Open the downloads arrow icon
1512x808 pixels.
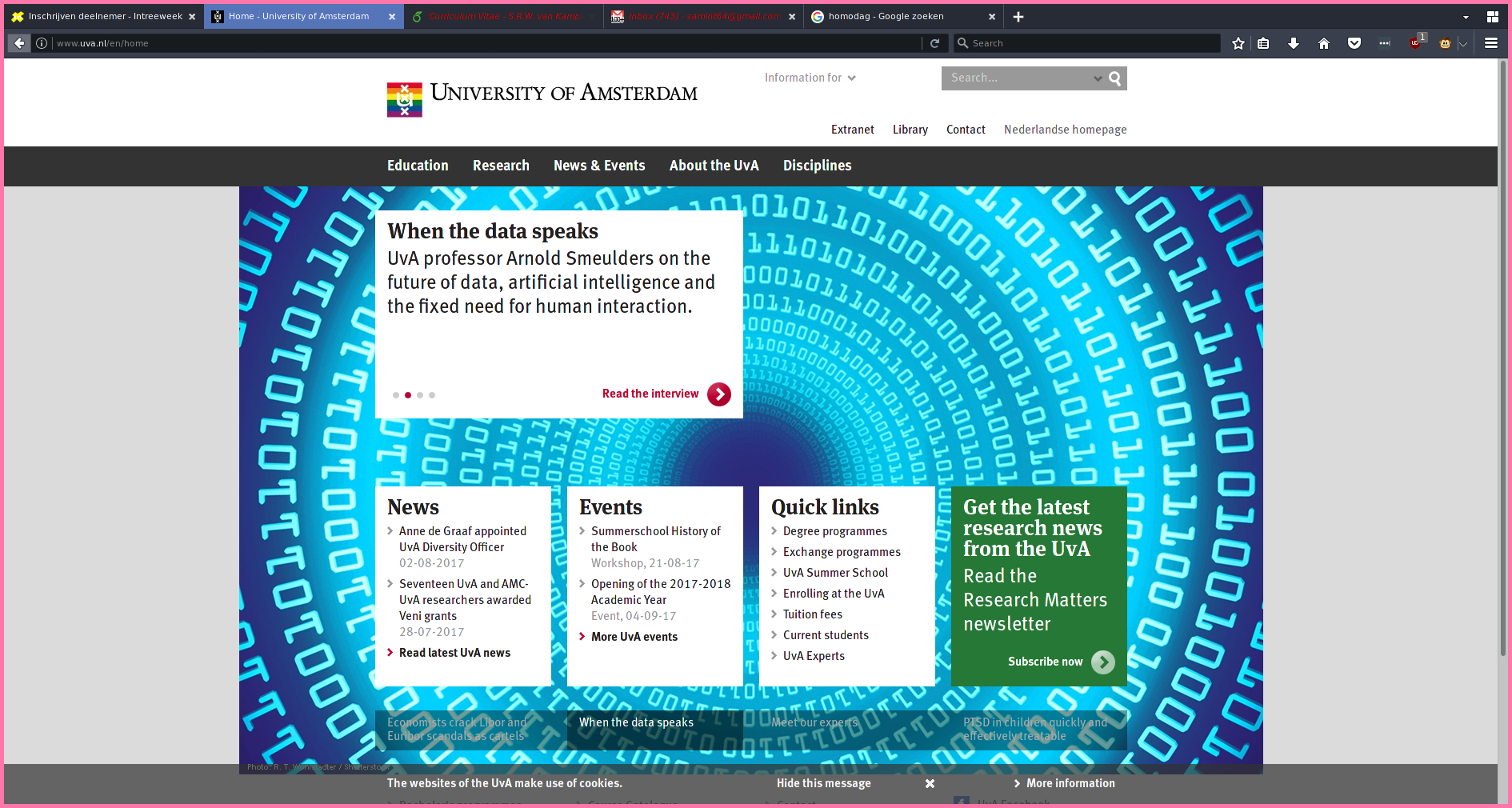tap(1293, 43)
